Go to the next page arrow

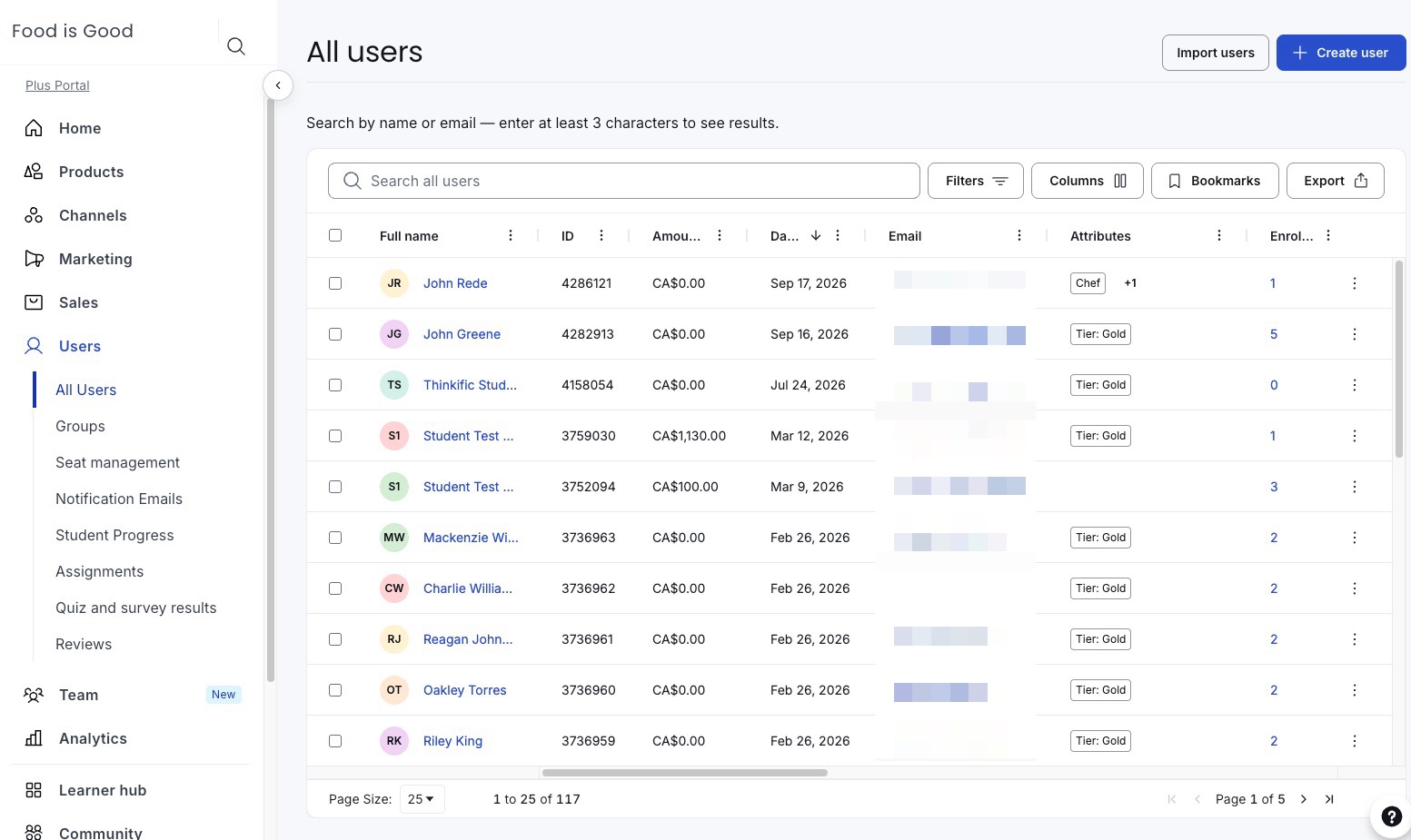point(1304,799)
